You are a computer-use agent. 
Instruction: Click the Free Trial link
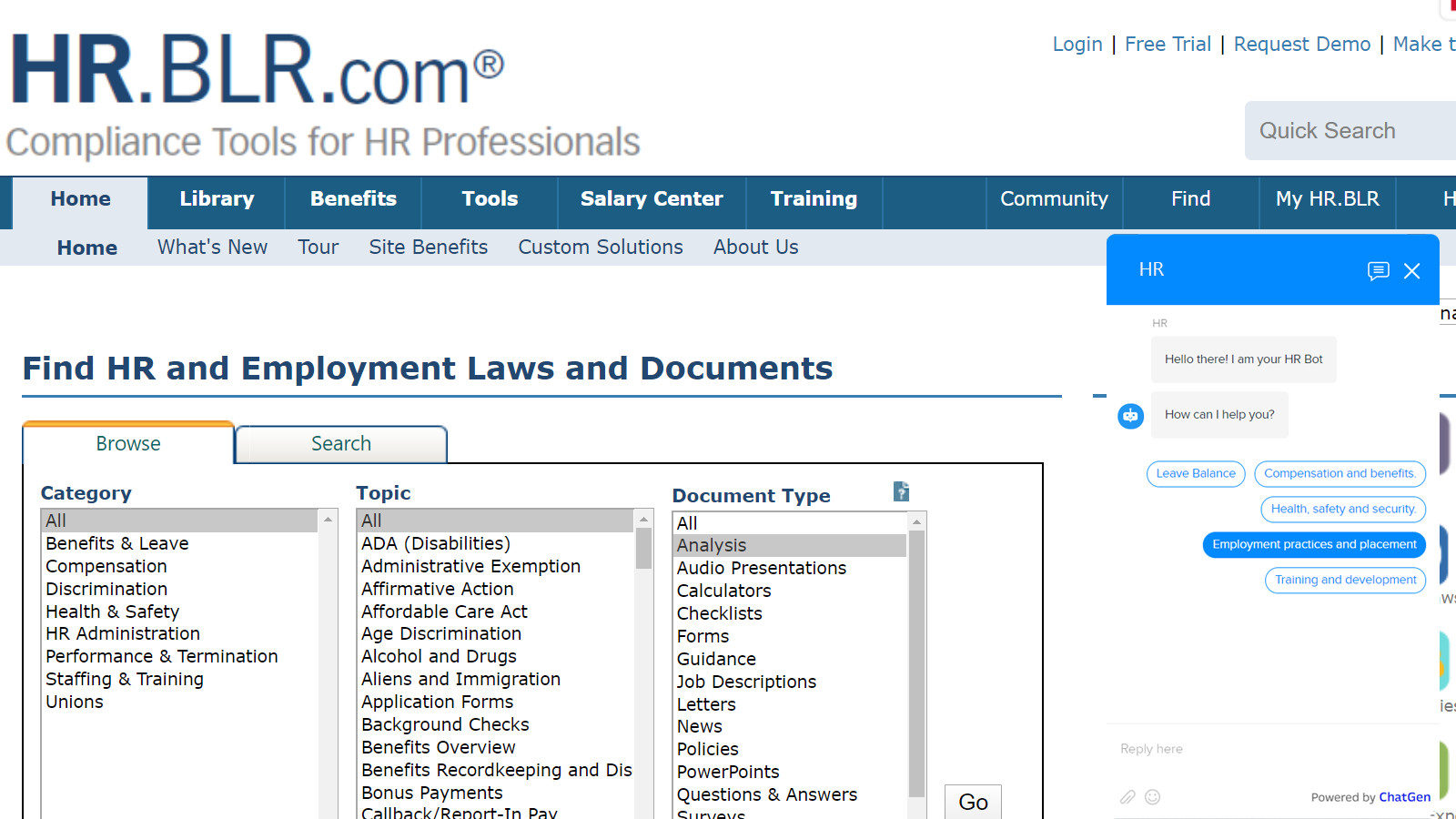point(1168,44)
